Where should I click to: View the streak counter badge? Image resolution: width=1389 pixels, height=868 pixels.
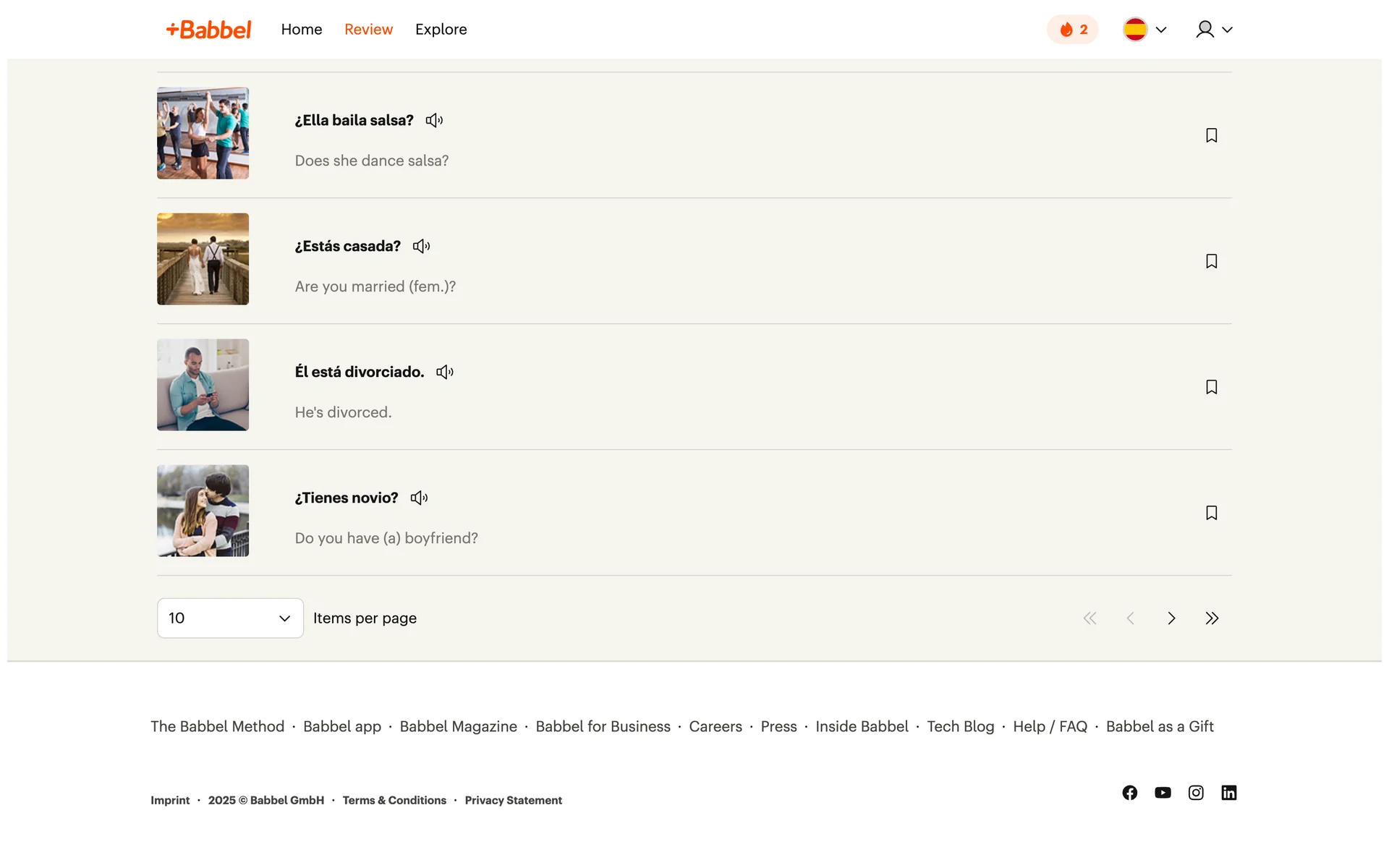pyautogui.click(x=1072, y=30)
